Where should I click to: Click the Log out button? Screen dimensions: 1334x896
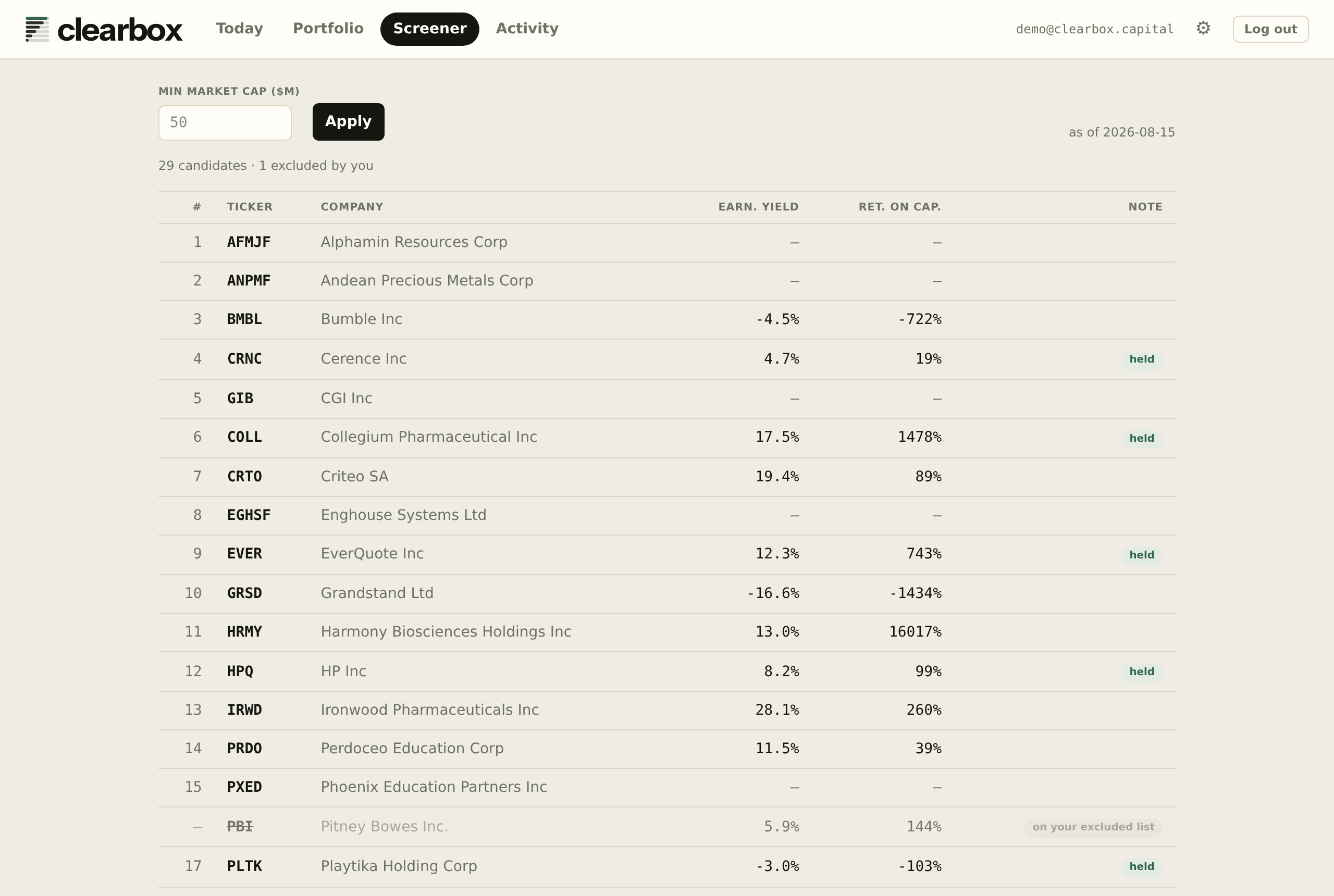1270,29
